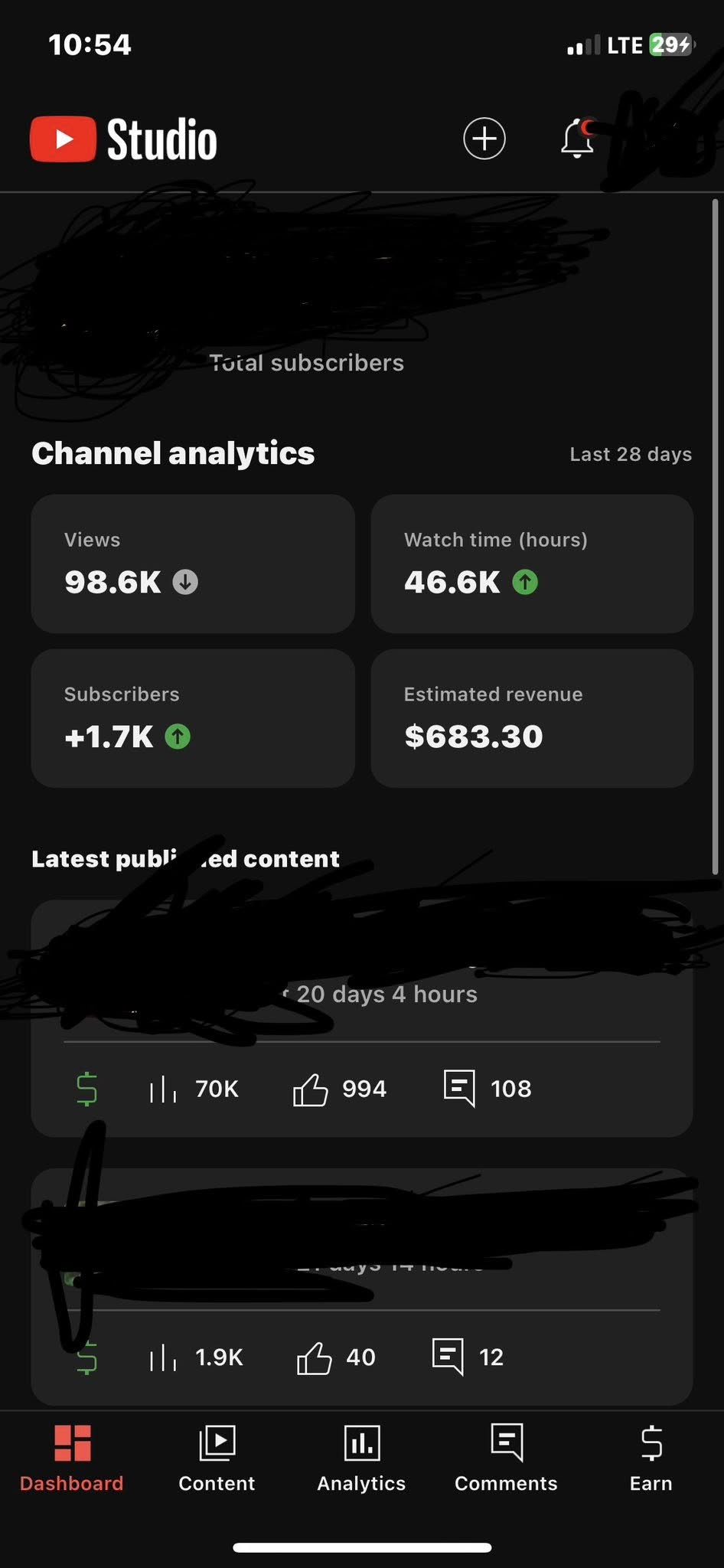The width and height of the screenshot is (724, 1568).
Task: Tap the thumbs-up icon beside 40
Action: pyautogui.click(x=314, y=1357)
